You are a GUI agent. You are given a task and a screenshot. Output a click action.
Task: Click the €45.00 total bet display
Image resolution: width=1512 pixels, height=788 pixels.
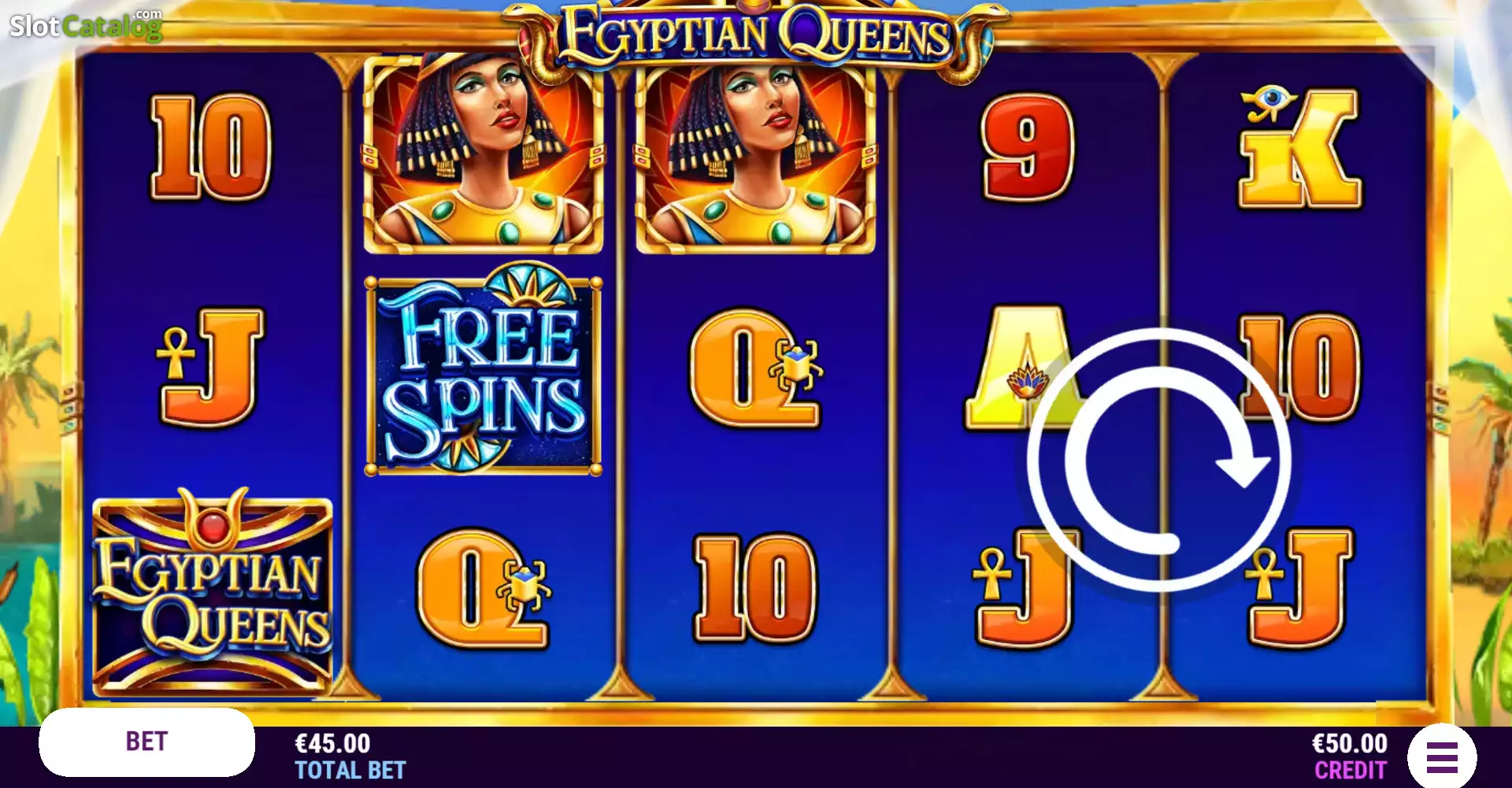tap(350, 757)
